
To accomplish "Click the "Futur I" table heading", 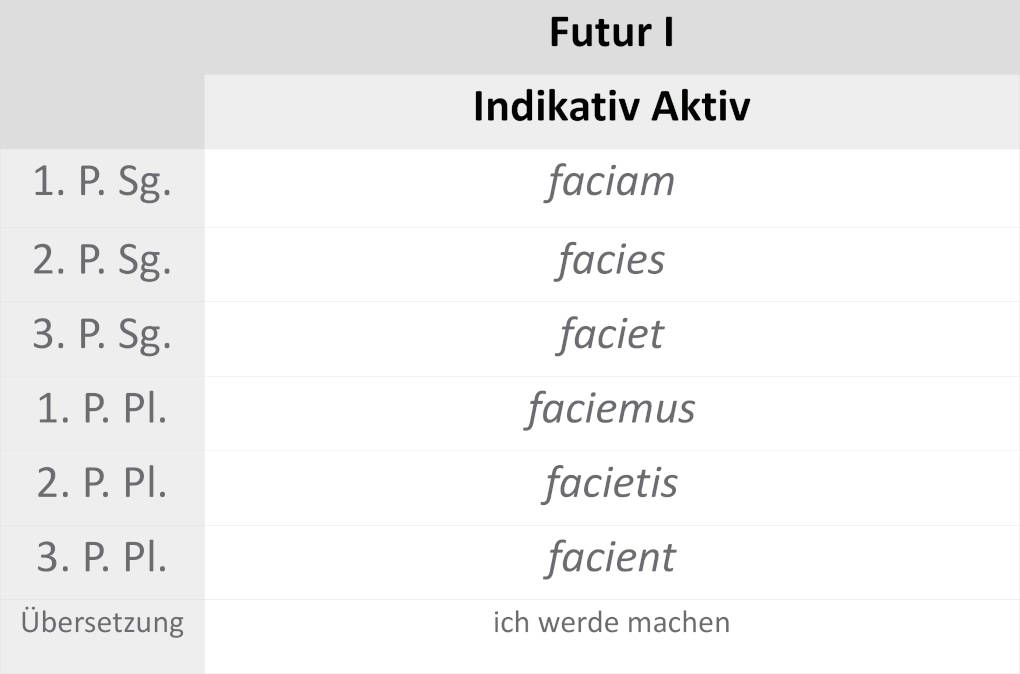I will (611, 33).
